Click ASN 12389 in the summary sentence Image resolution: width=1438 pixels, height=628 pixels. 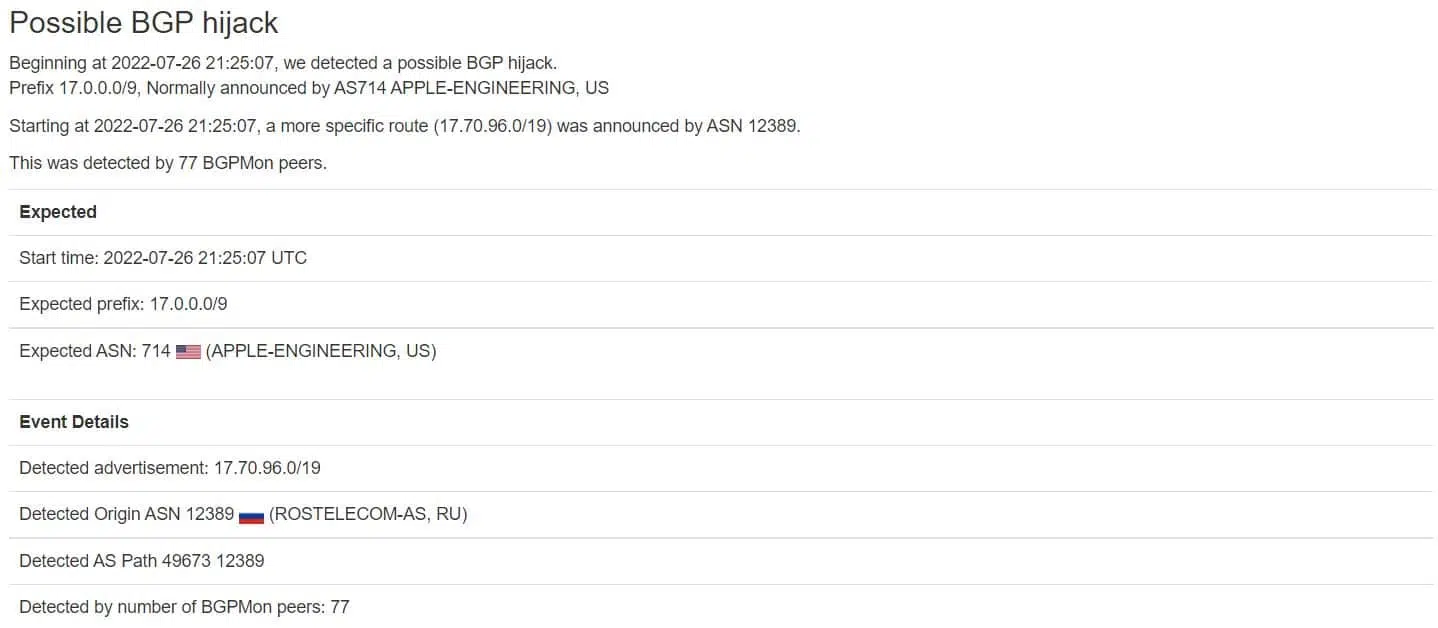point(753,127)
